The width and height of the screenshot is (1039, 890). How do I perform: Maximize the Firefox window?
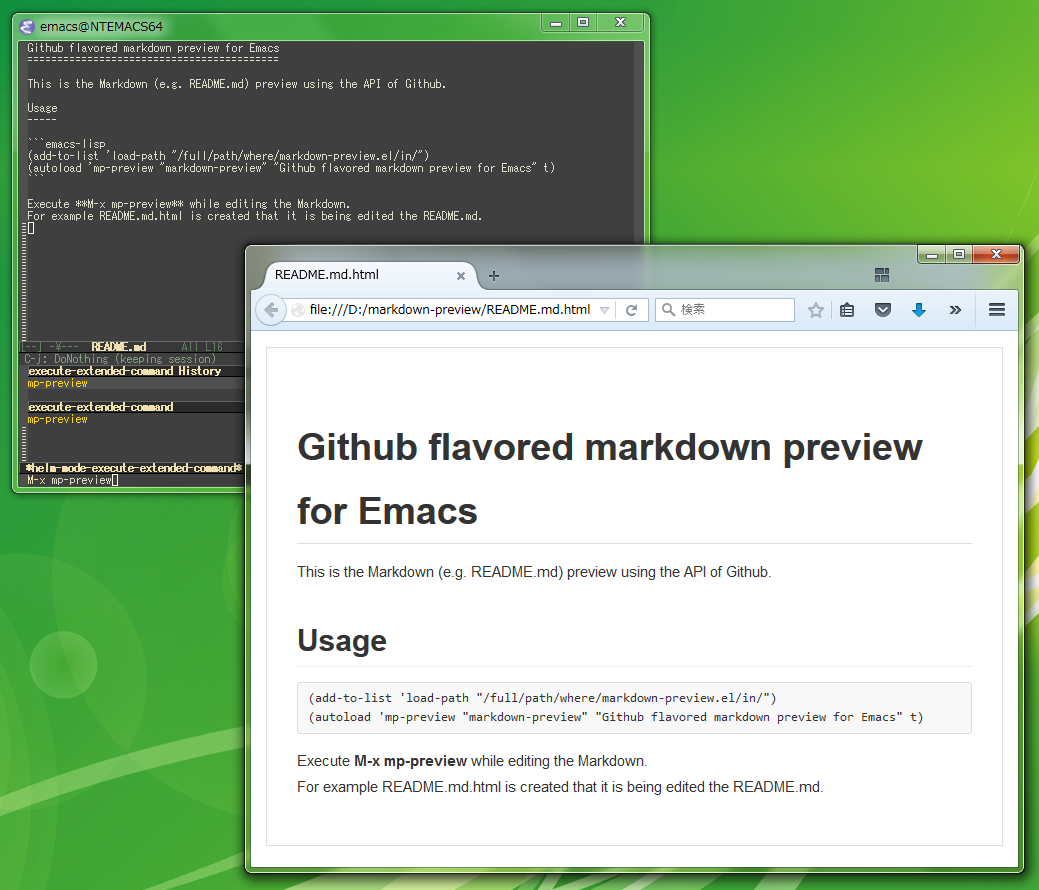tap(959, 254)
